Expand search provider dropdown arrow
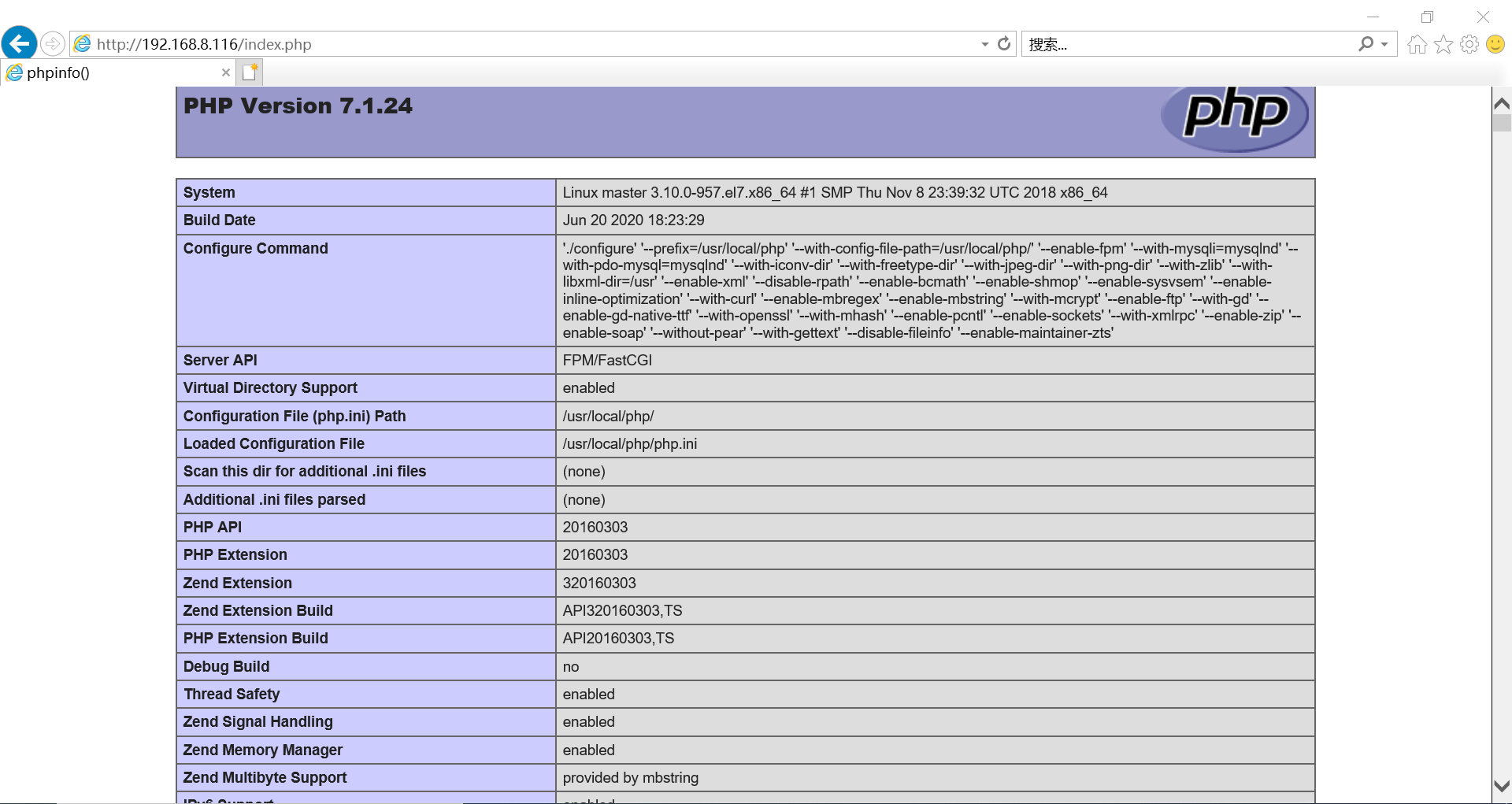The width and height of the screenshot is (1512, 804). click(x=1384, y=45)
